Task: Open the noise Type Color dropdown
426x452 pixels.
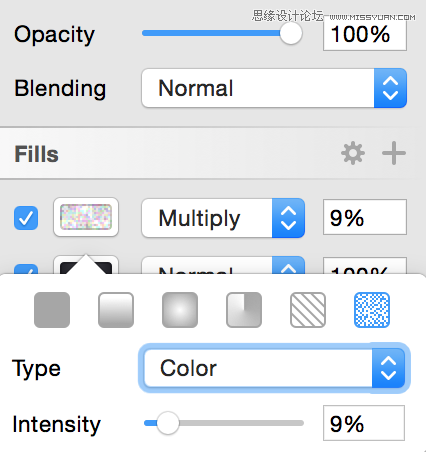Action: [x=274, y=368]
